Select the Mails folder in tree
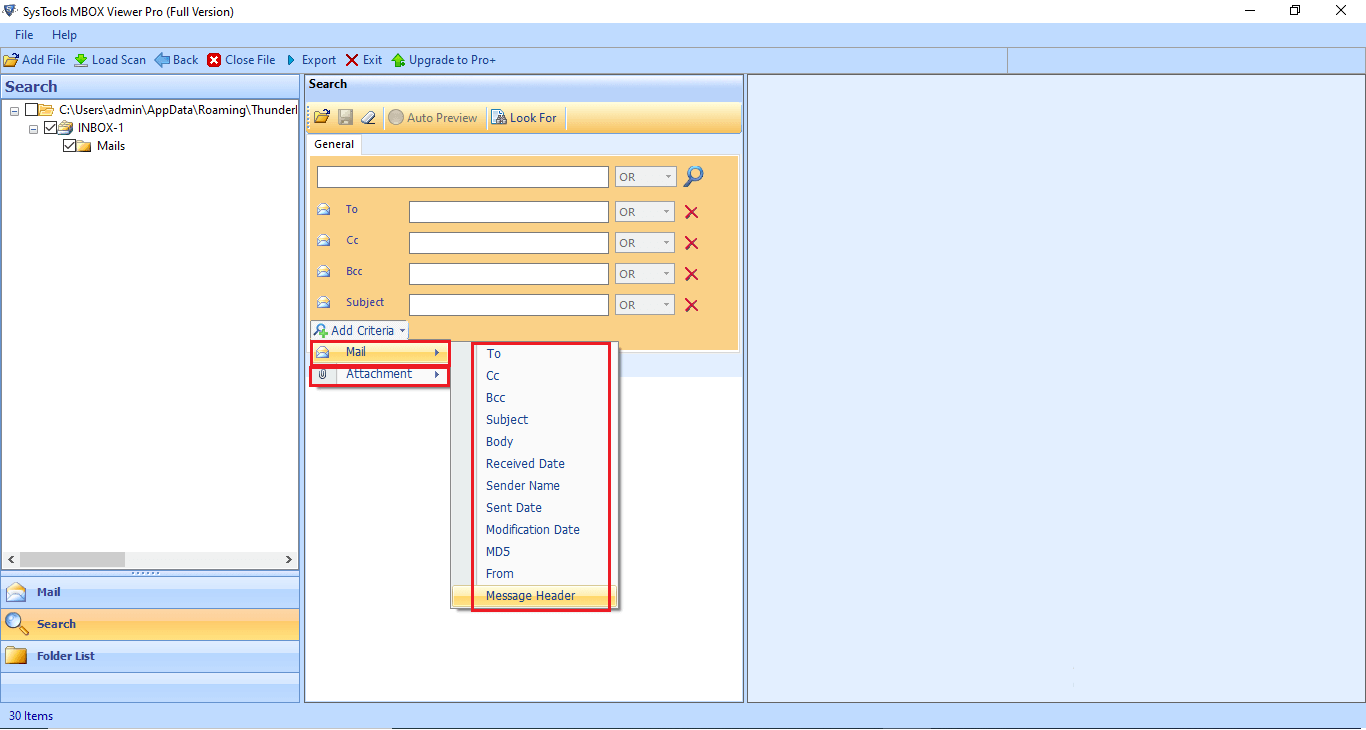 pyautogui.click(x=111, y=146)
